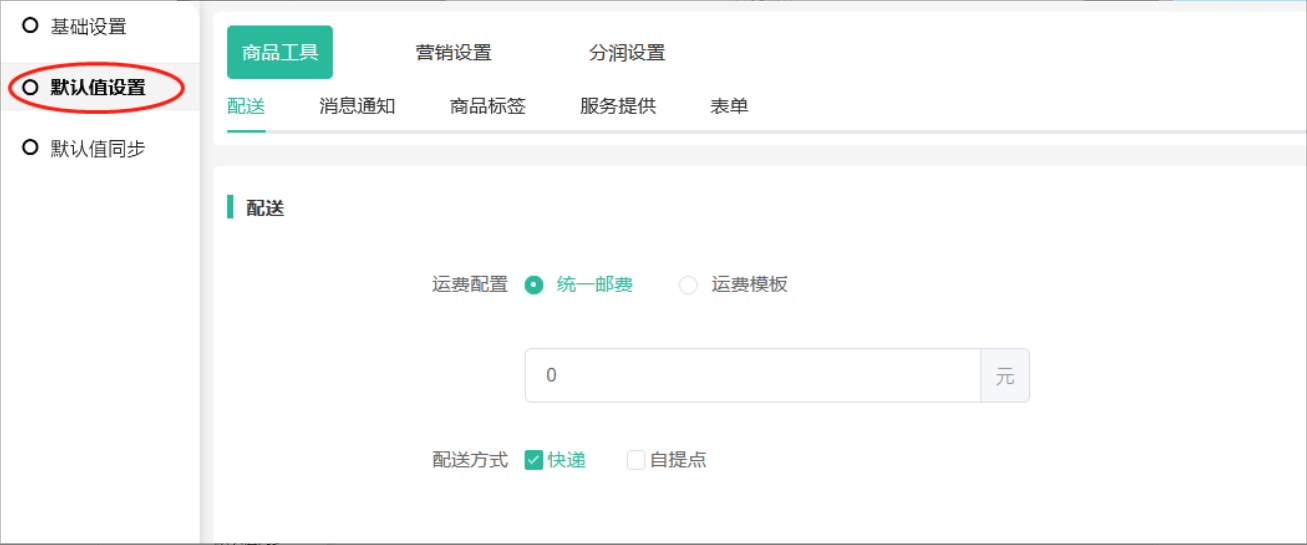1307x545 pixels.
Task: Go to 默认值同步 in the sidebar
Action: [x=98, y=149]
